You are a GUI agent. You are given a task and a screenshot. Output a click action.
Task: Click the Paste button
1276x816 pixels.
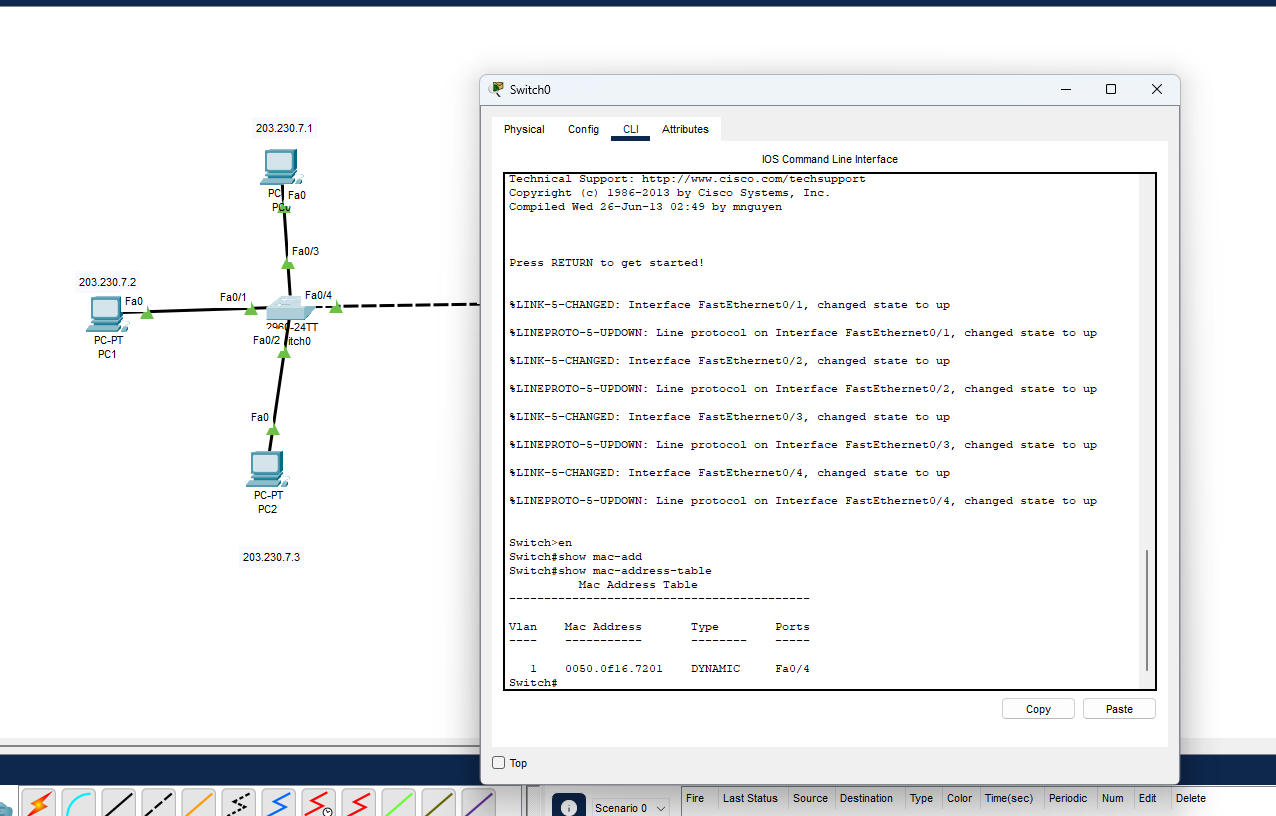pos(1119,709)
